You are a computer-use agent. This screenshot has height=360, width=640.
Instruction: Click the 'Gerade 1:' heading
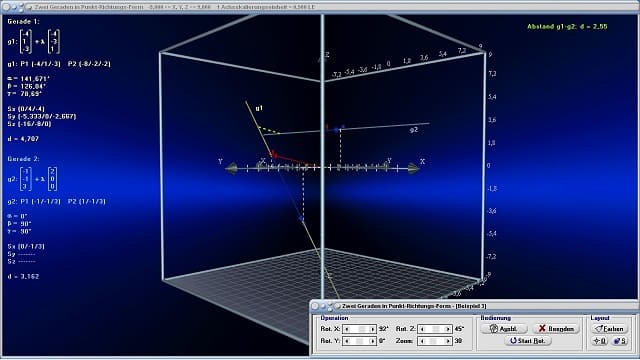tap(23, 21)
